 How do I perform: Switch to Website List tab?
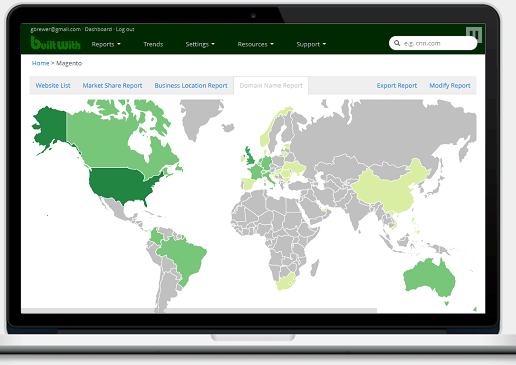(x=53, y=86)
